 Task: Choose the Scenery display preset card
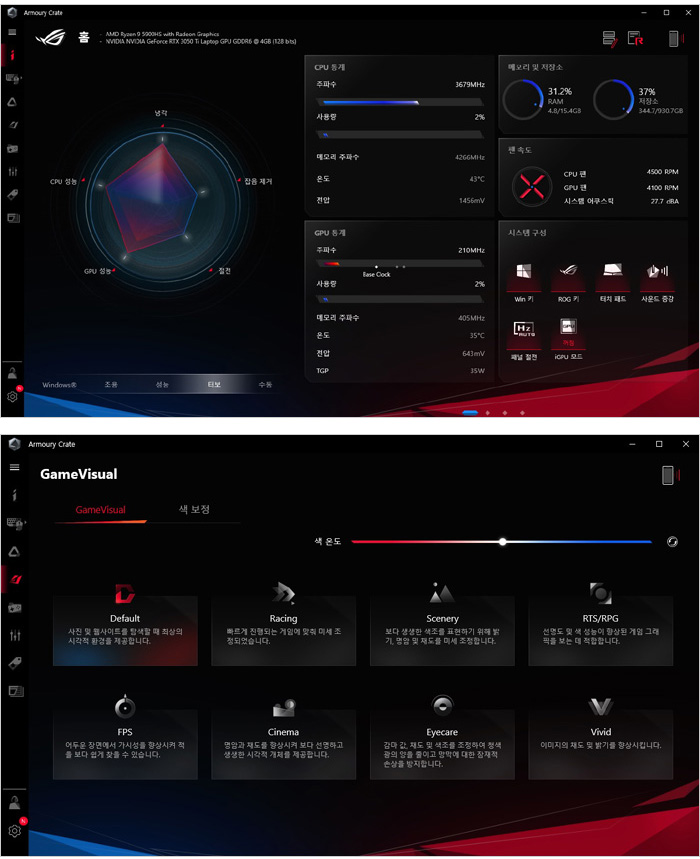442,630
